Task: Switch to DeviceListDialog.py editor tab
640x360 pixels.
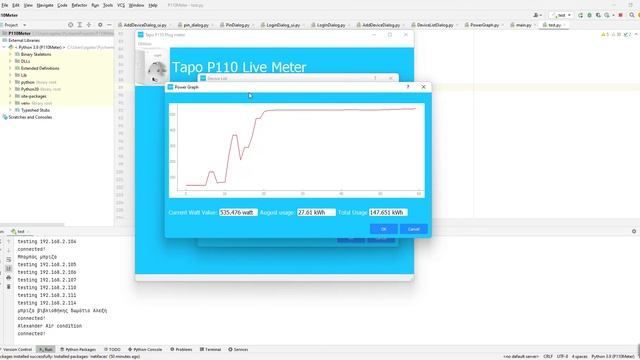Action: coord(434,25)
